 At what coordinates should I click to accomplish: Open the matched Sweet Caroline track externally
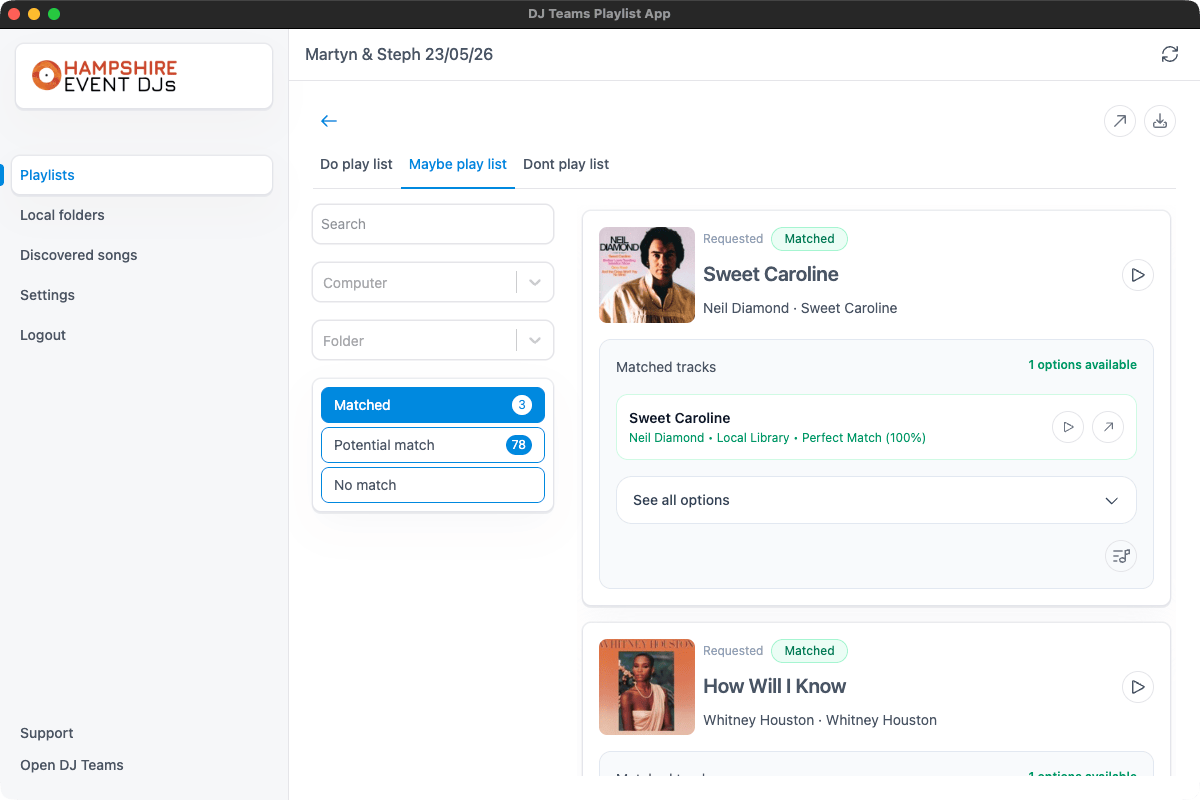[x=1107, y=427]
